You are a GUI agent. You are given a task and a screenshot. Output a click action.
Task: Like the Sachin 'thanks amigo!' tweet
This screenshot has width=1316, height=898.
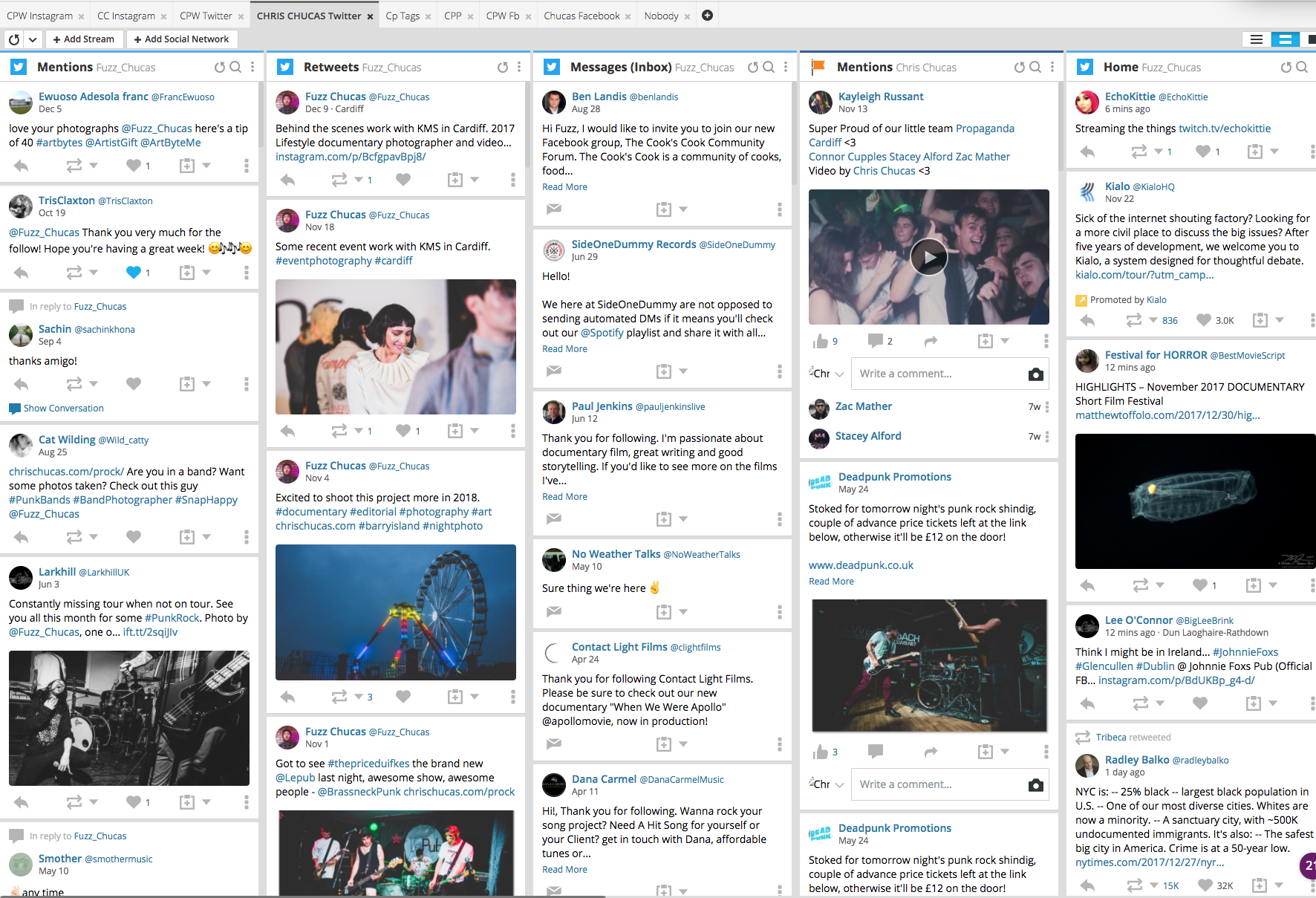(134, 384)
